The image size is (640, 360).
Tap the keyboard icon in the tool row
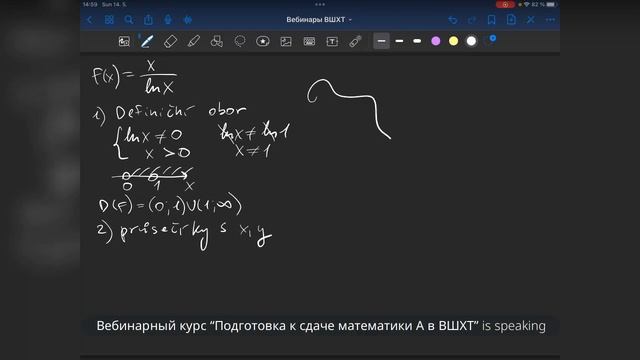(309, 41)
